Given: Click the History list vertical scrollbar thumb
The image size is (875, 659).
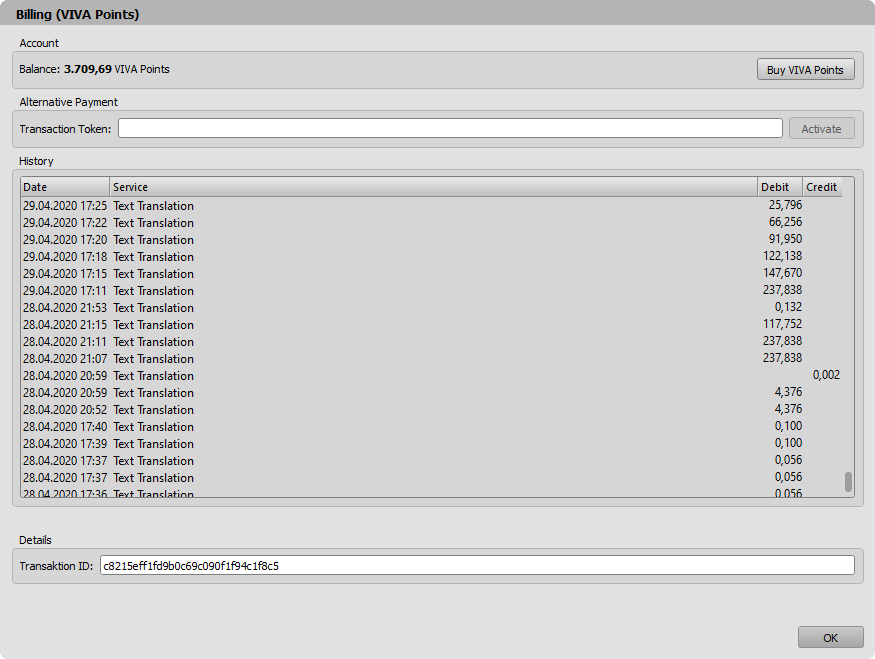Looking at the screenshot, I should click(x=848, y=482).
